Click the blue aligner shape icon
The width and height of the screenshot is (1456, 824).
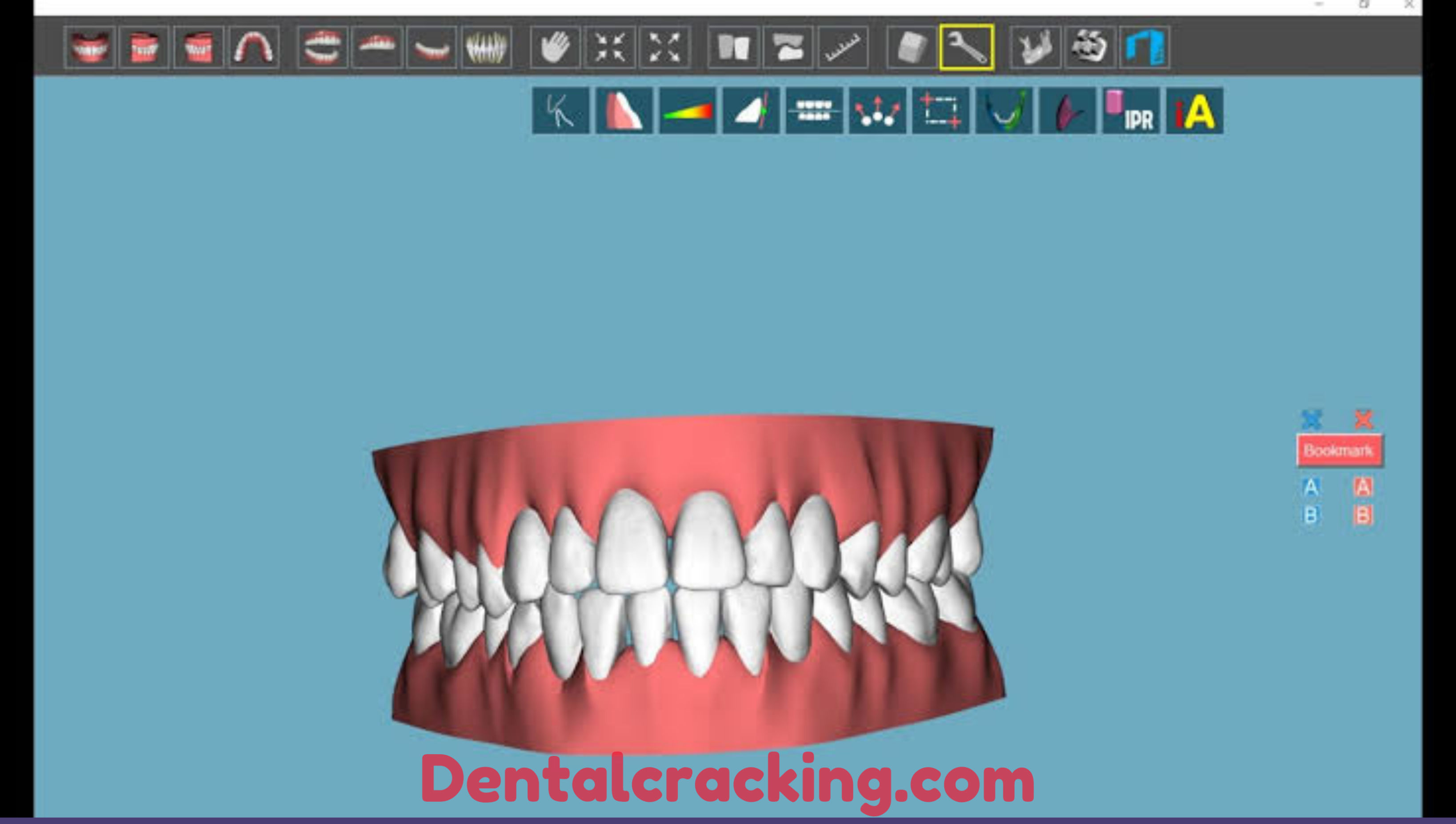click(x=1144, y=48)
